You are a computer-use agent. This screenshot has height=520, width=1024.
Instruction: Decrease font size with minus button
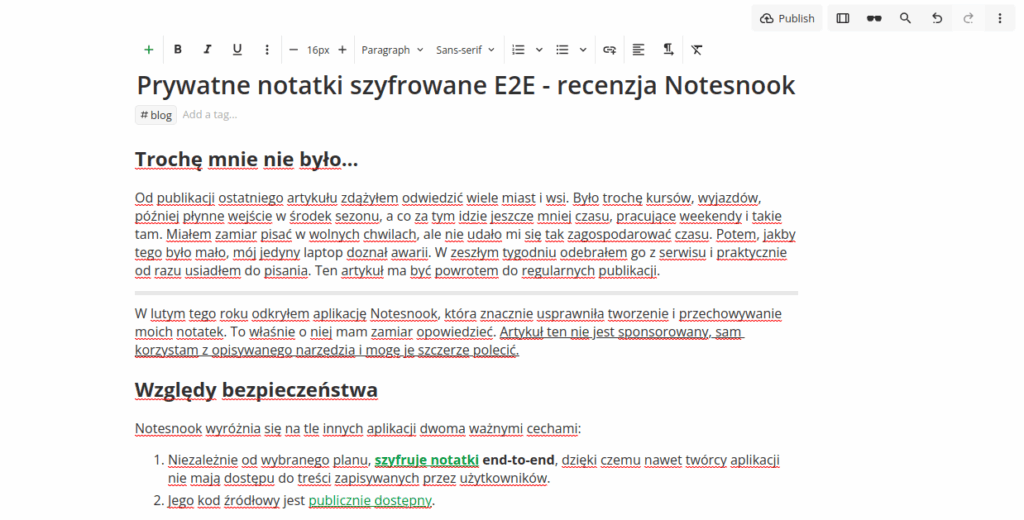(293, 50)
